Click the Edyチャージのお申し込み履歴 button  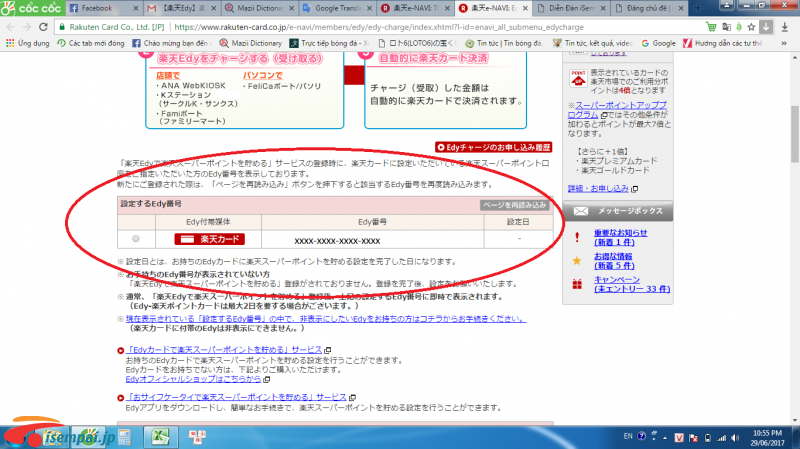click(x=493, y=147)
